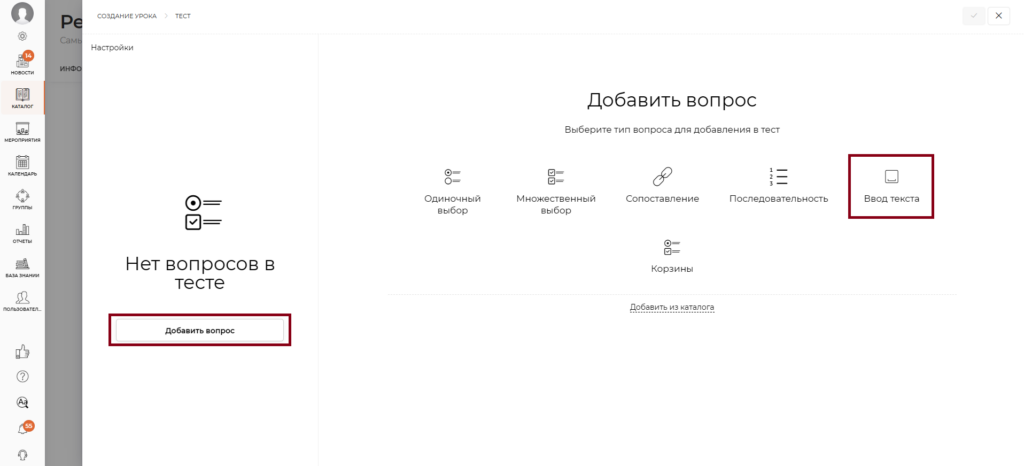The height and width of the screenshot is (466, 1024).
Task: Open Отчеты in the sidebar
Action: [x=22, y=234]
